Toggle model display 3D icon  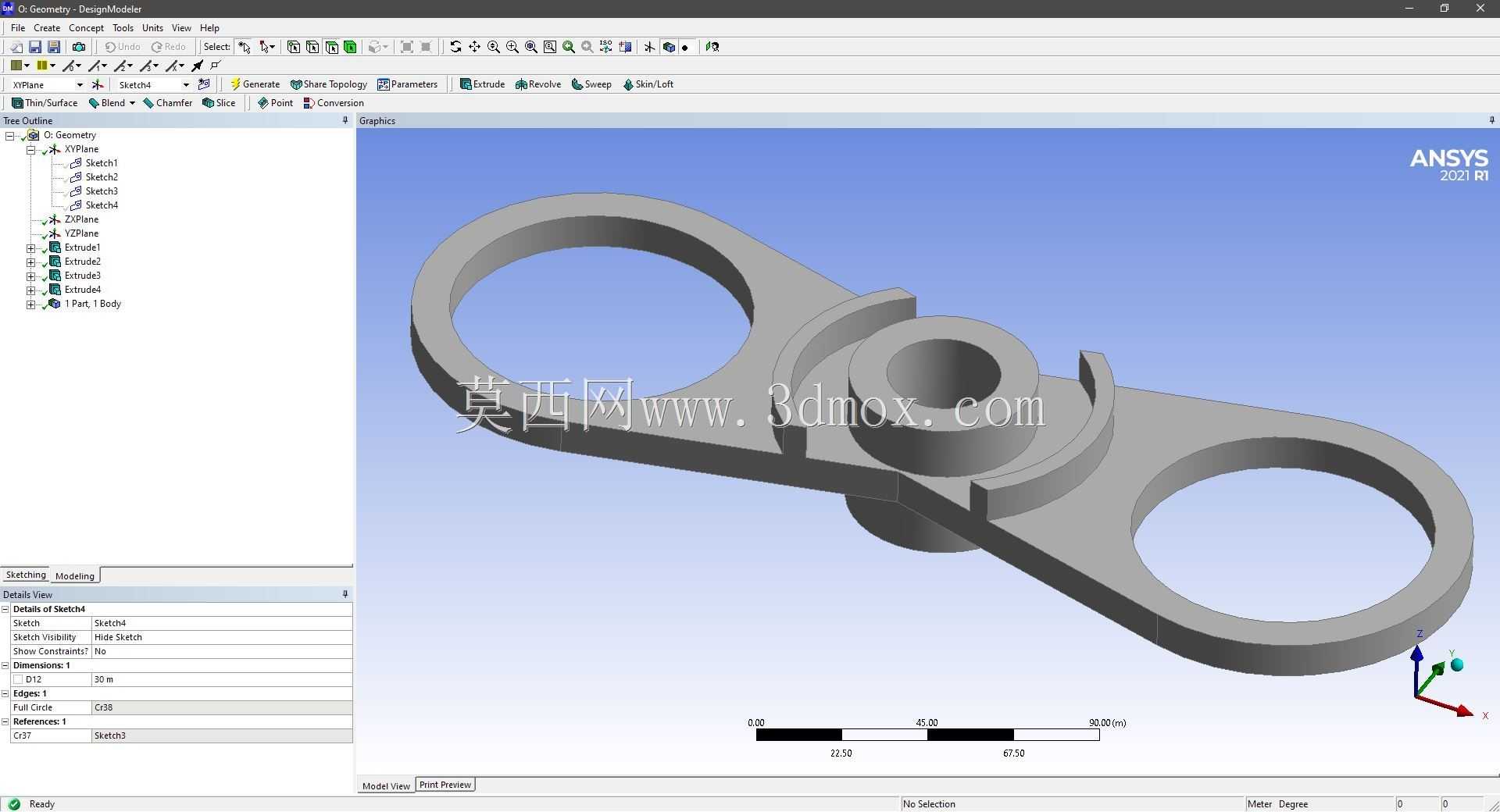tap(669, 47)
